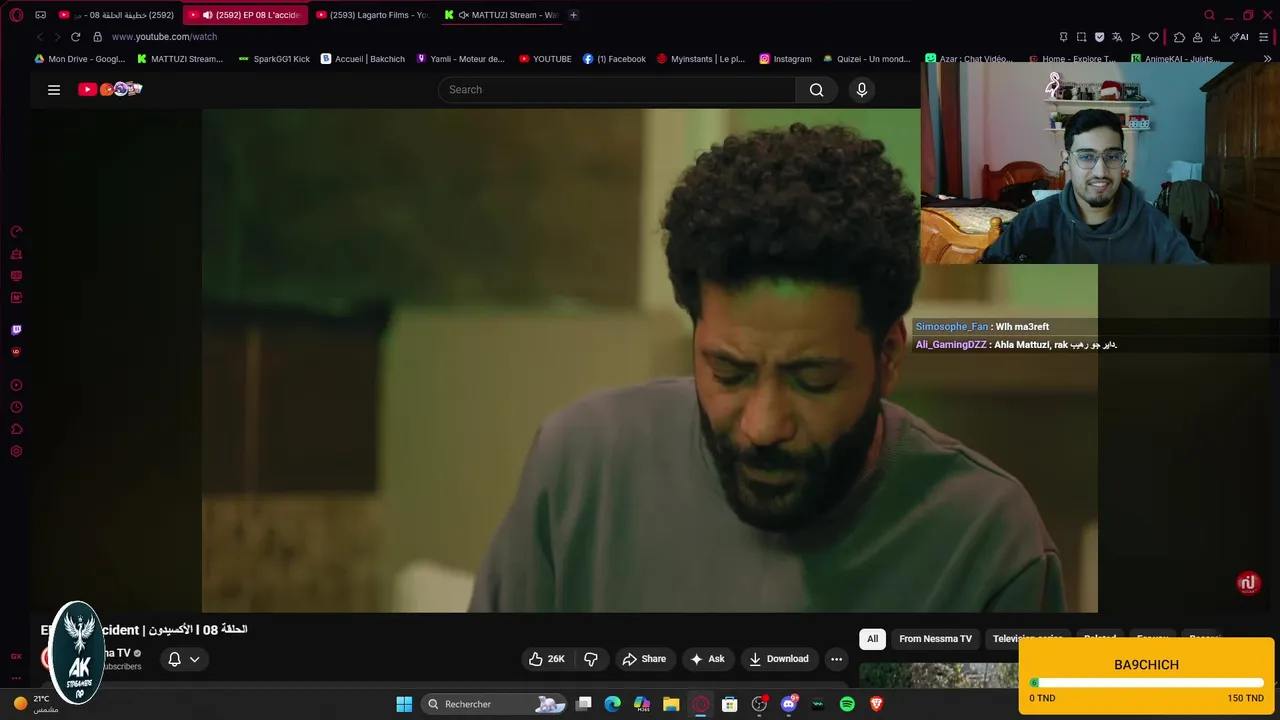Dislike the video with thumbs down

coord(591,659)
